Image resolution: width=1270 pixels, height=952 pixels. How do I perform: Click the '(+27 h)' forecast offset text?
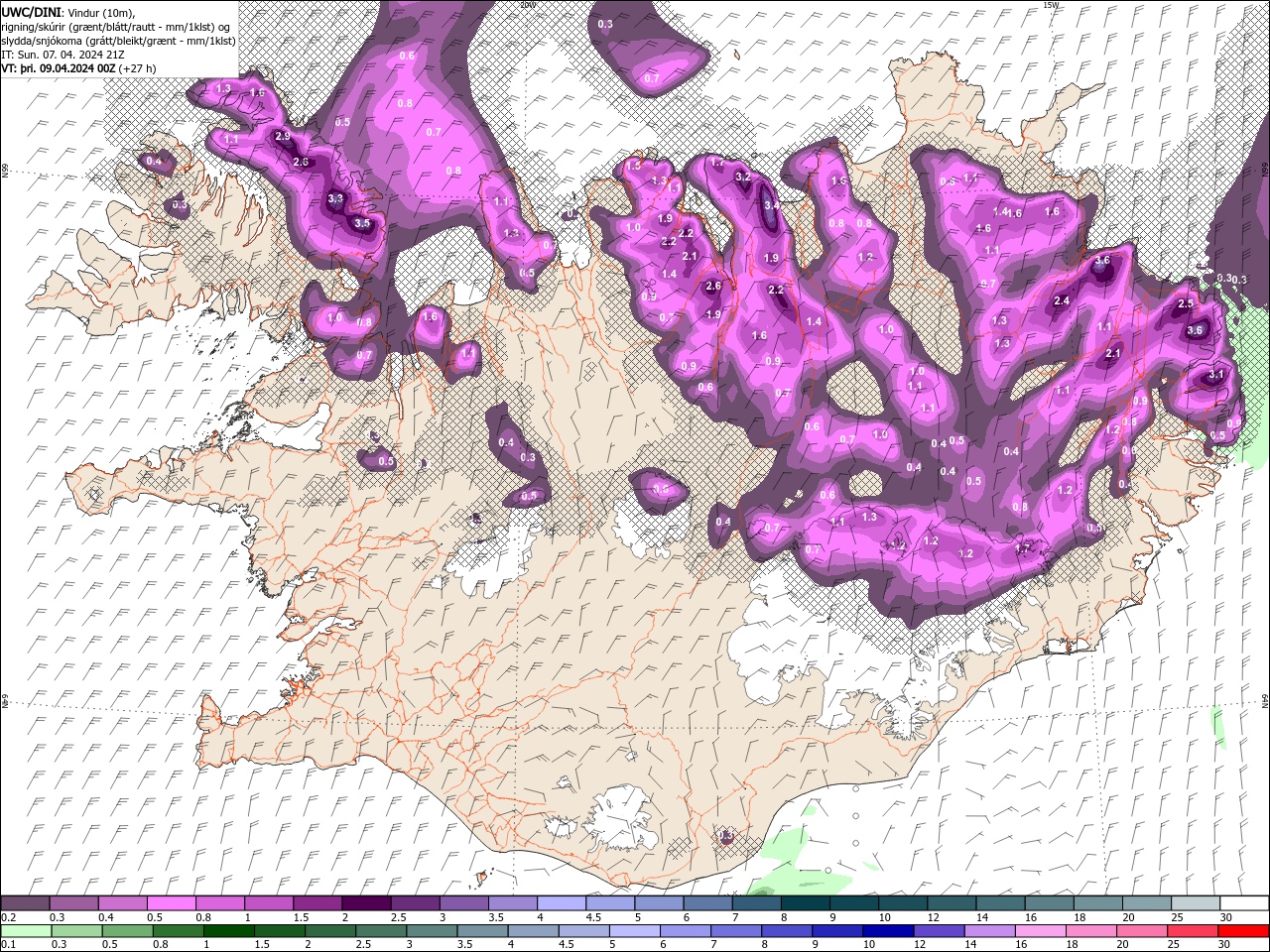(x=137, y=68)
